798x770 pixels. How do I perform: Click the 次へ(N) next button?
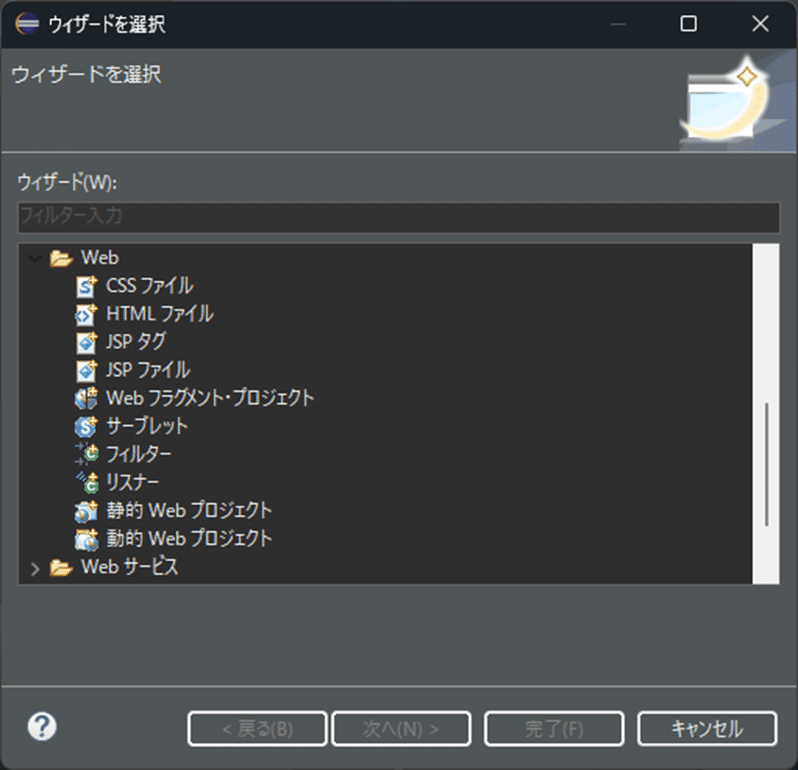[401, 729]
